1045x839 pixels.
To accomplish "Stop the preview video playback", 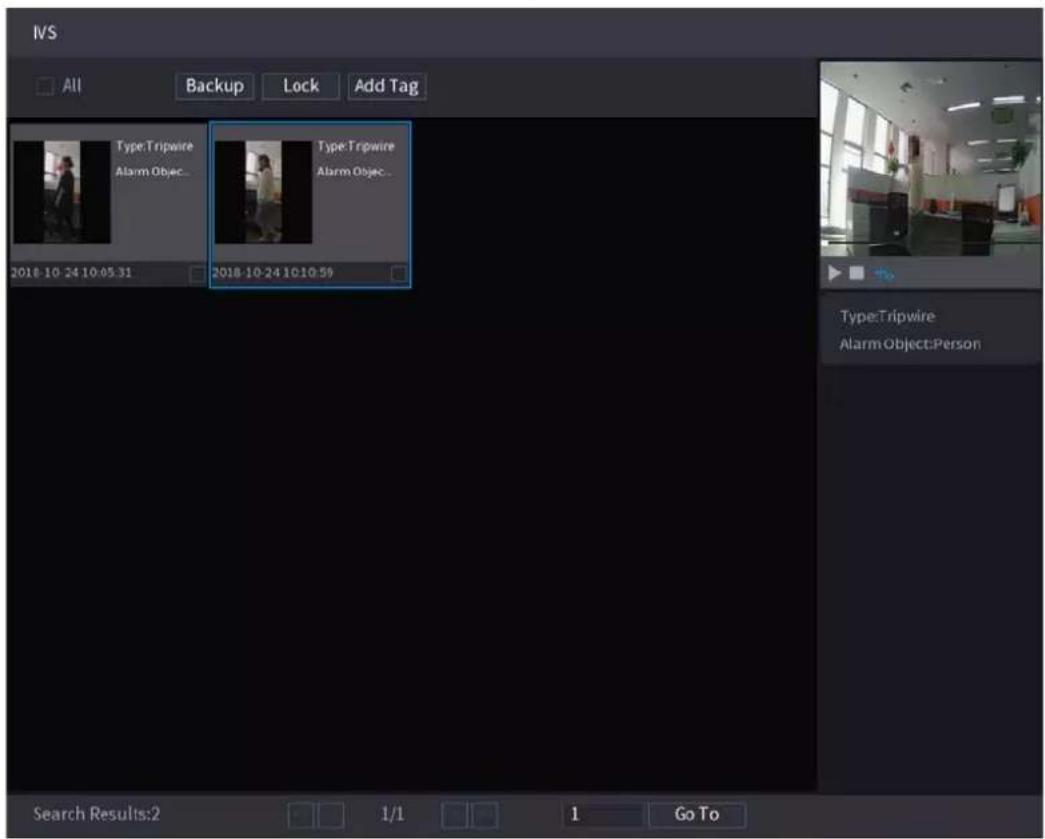I will tap(857, 273).
